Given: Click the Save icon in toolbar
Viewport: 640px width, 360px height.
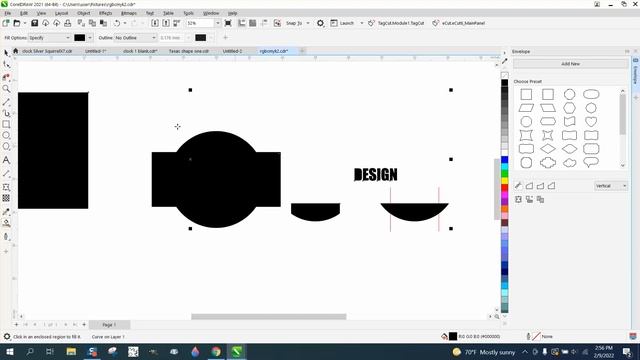Looking at the screenshot, I should click(x=34, y=23).
